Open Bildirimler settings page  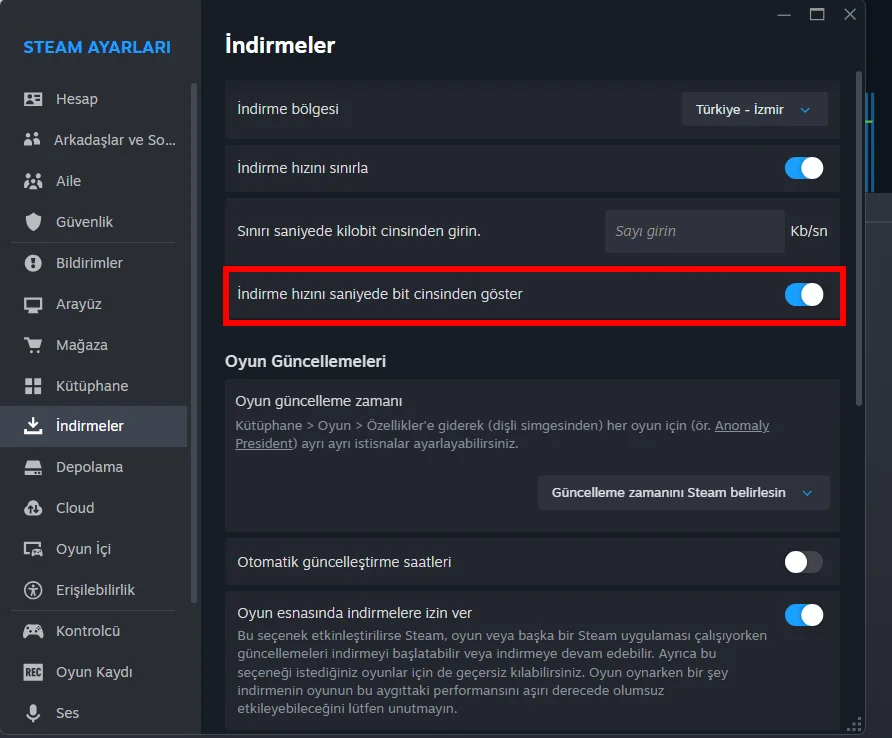(94, 263)
